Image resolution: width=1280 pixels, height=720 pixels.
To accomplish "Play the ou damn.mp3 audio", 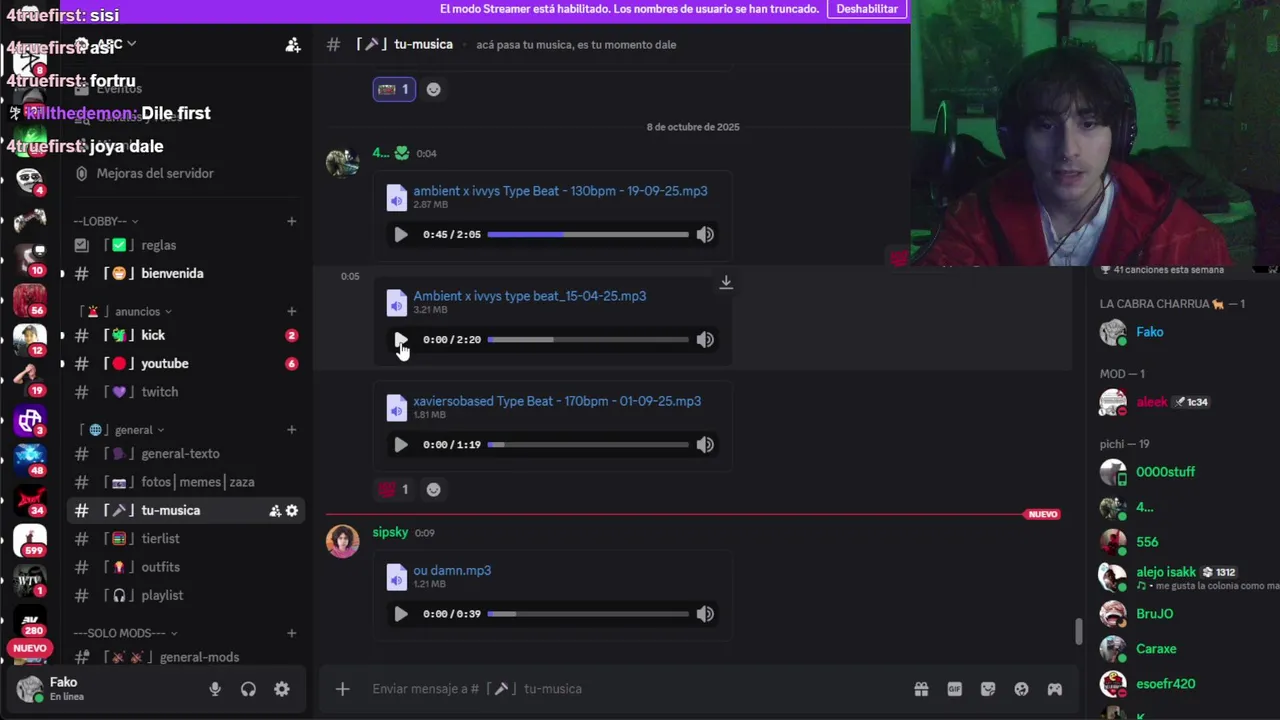I will tap(401, 614).
